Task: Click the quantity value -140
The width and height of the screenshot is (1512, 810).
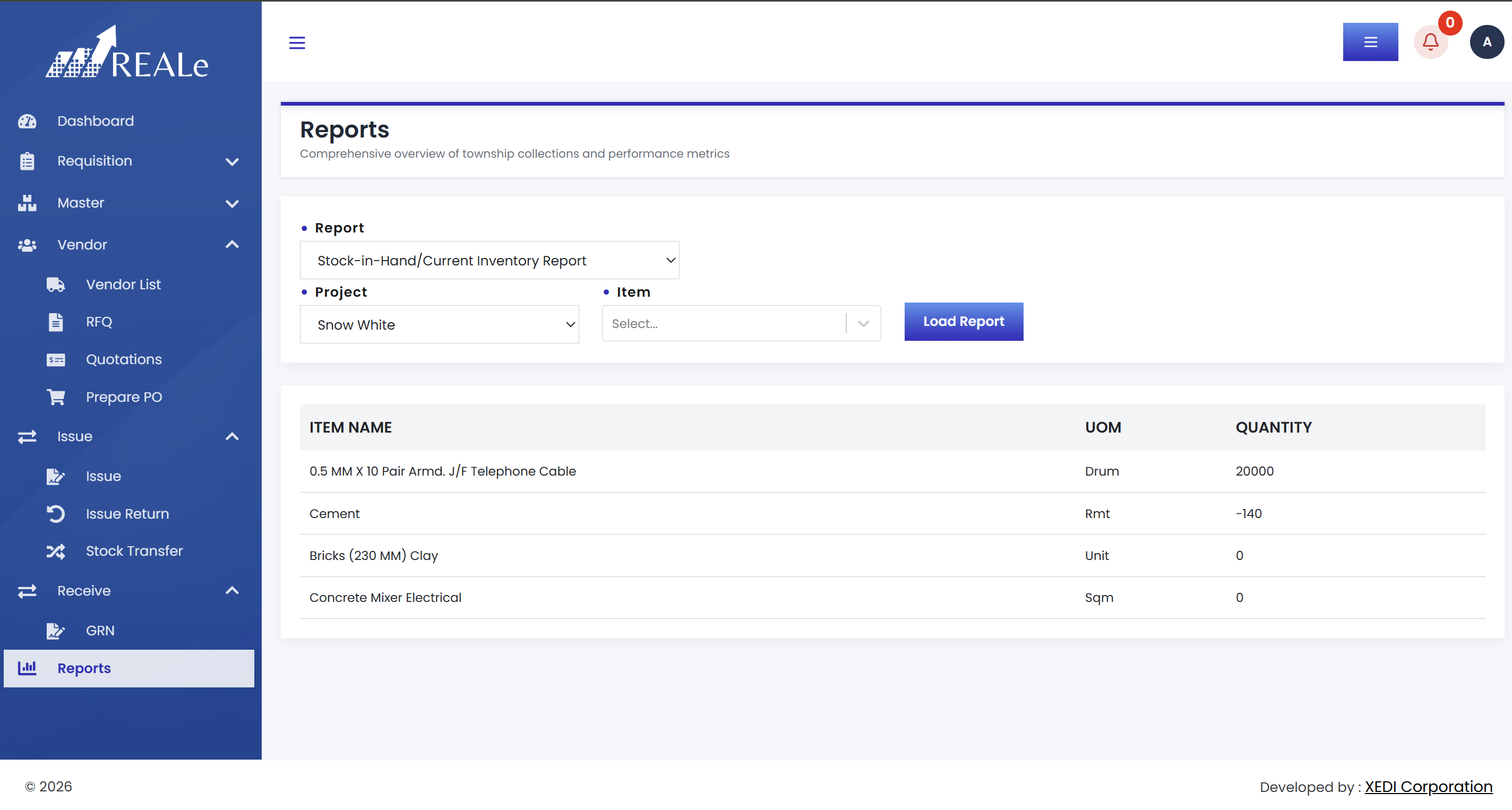Action: (x=1249, y=514)
